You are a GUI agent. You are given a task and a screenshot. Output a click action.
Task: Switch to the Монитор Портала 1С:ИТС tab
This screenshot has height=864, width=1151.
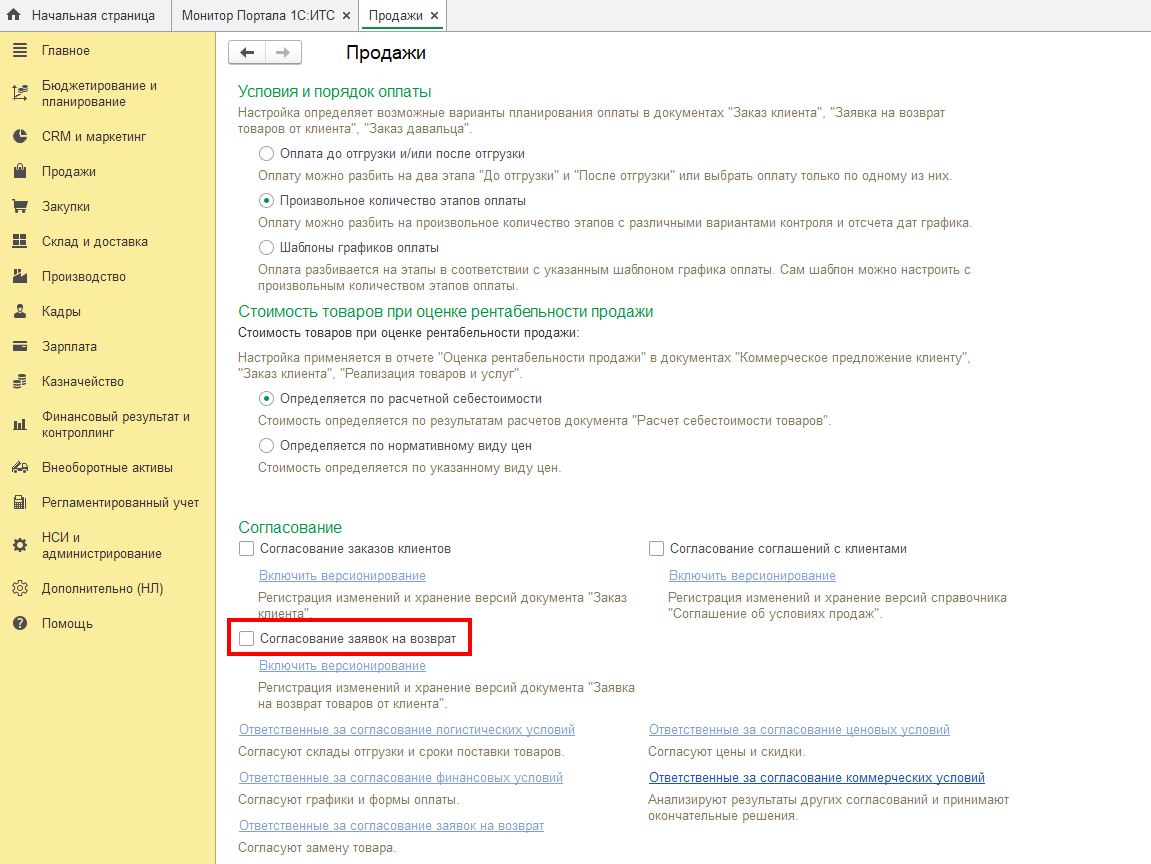coord(266,15)
